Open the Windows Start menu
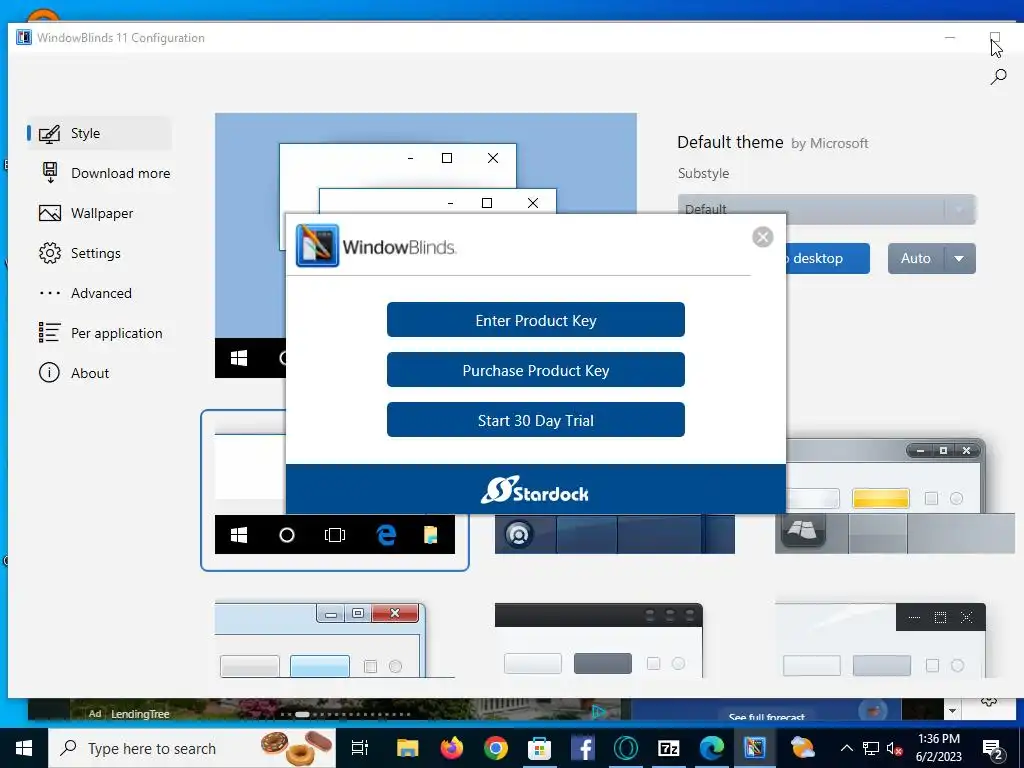This screenshot has width=1024, height=768. click(x=24, y=748)
